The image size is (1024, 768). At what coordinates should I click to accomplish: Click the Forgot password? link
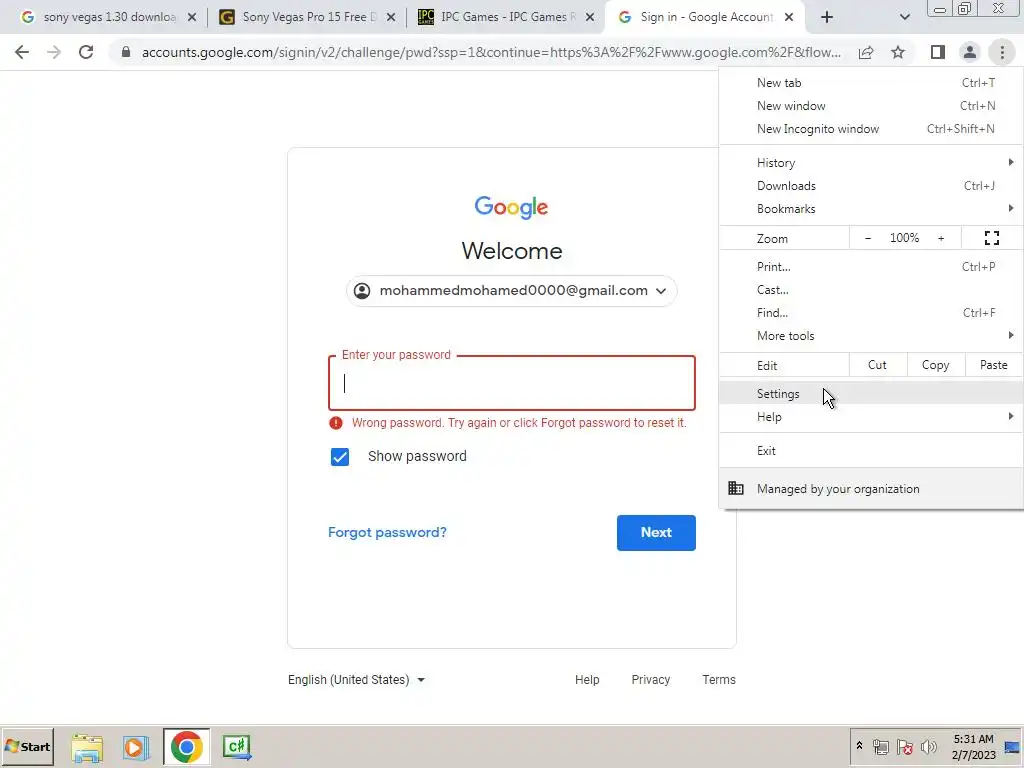(x=387, y=532)
